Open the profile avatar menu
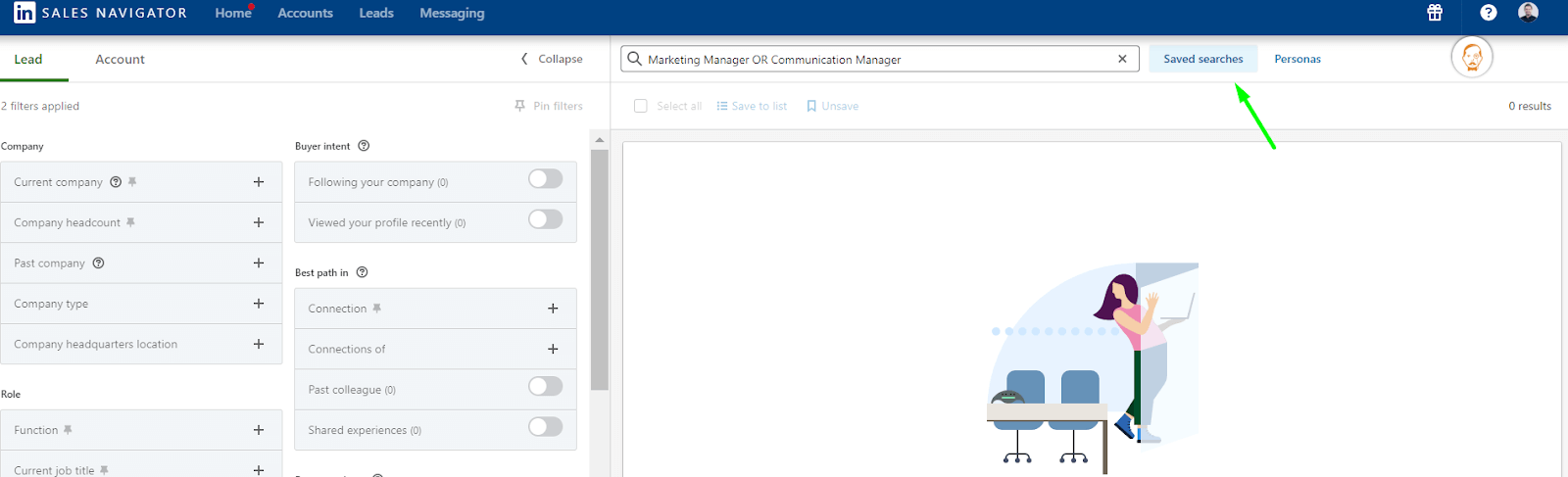The image size is (1568, 477). [1528, 13]
